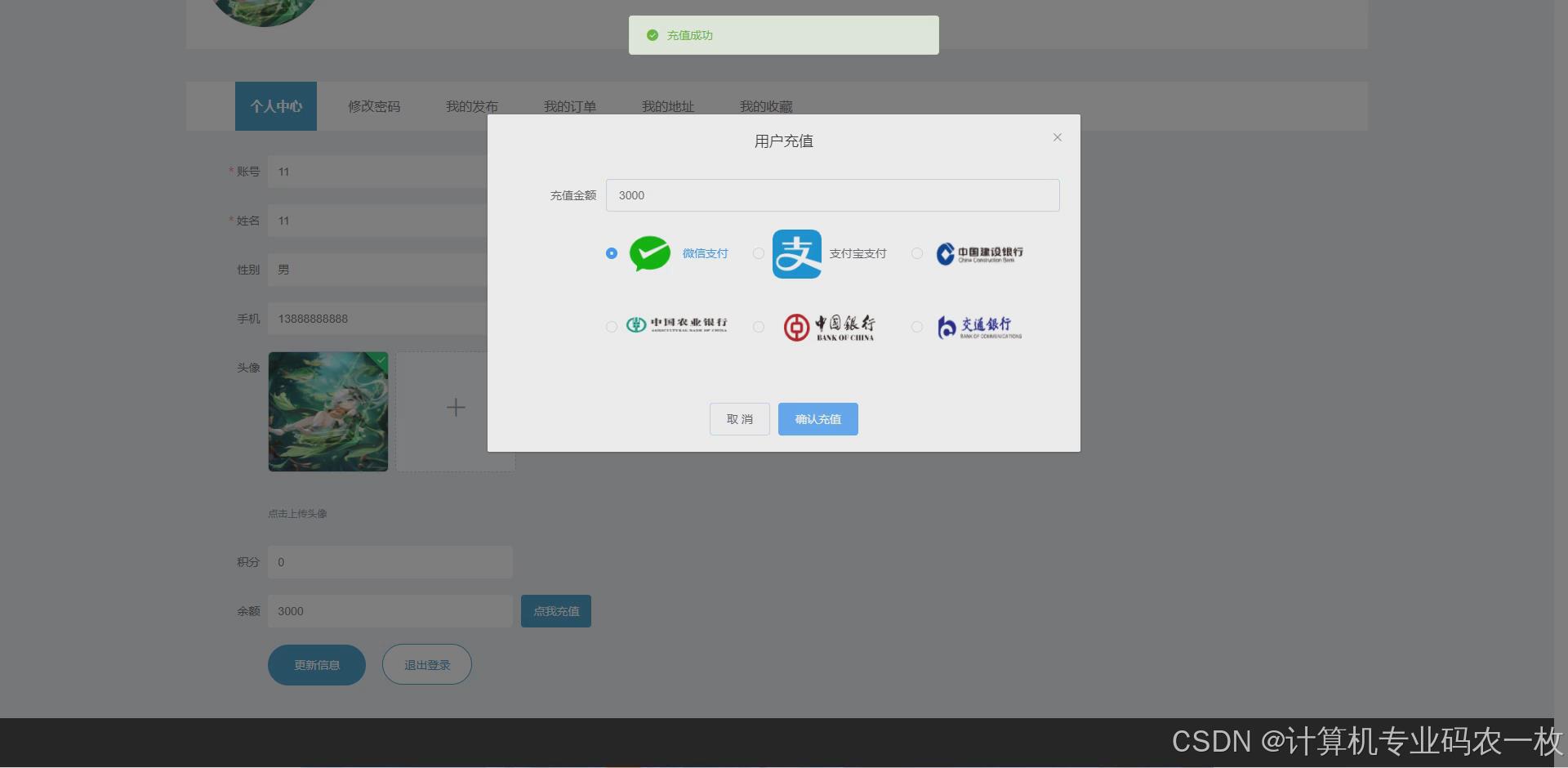Click the 退出登录 button
Viewport: 1568px width, 768px height.
(x=427, y=665)
